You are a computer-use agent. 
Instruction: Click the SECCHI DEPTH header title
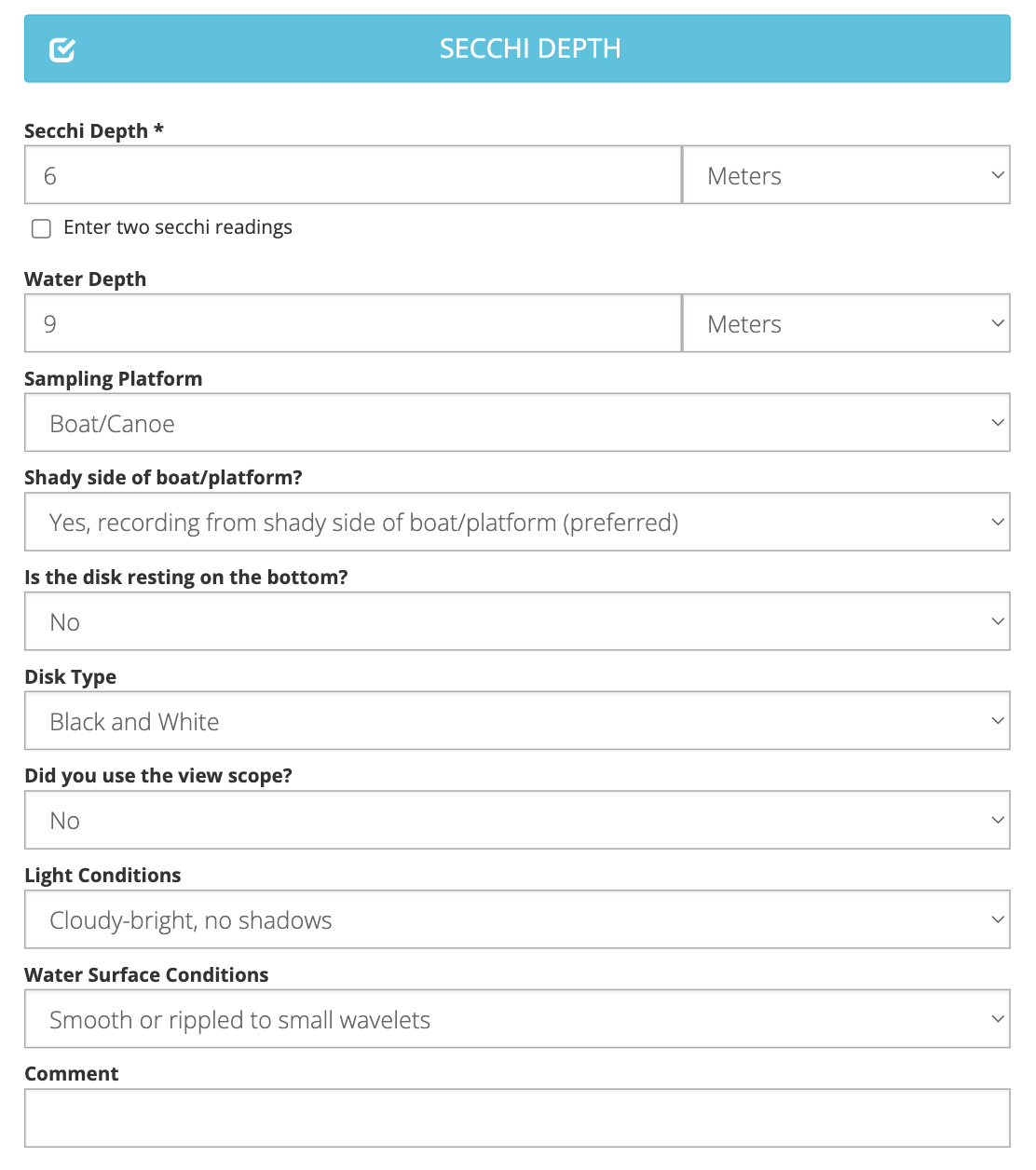pyautogui.click(x=529, y=48)
